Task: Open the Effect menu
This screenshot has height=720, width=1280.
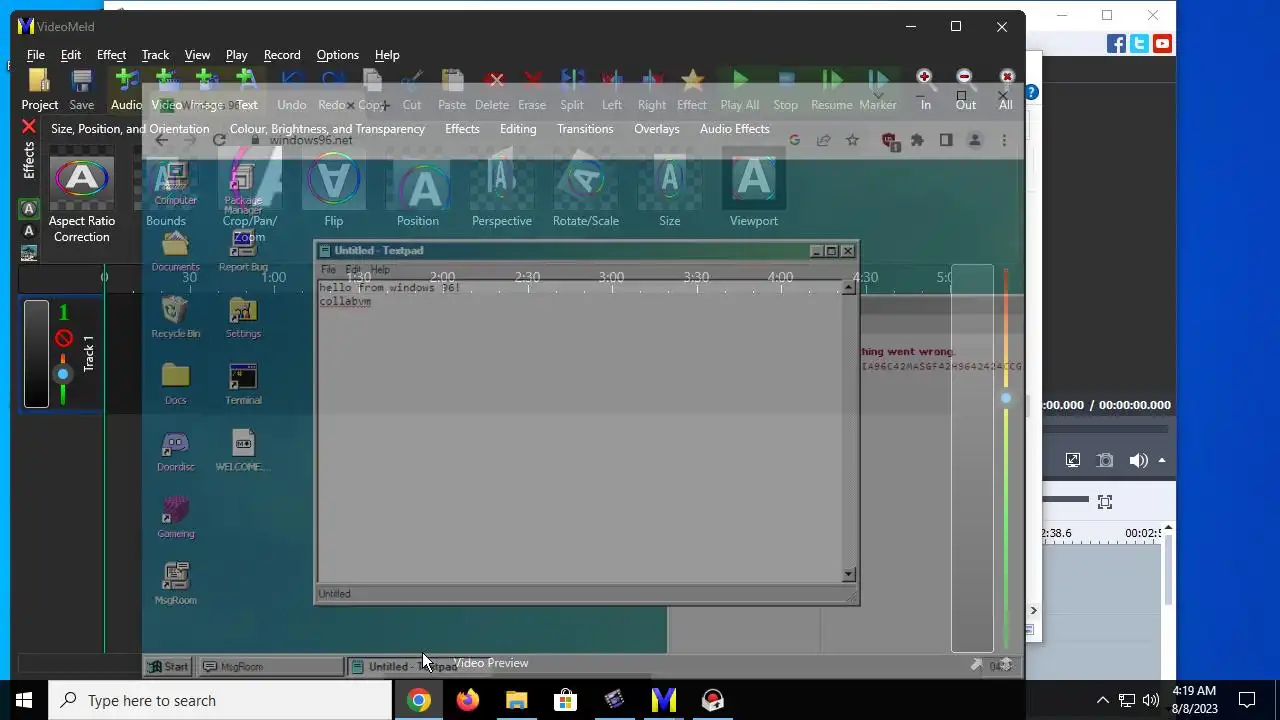Action: tap(111, 55)
